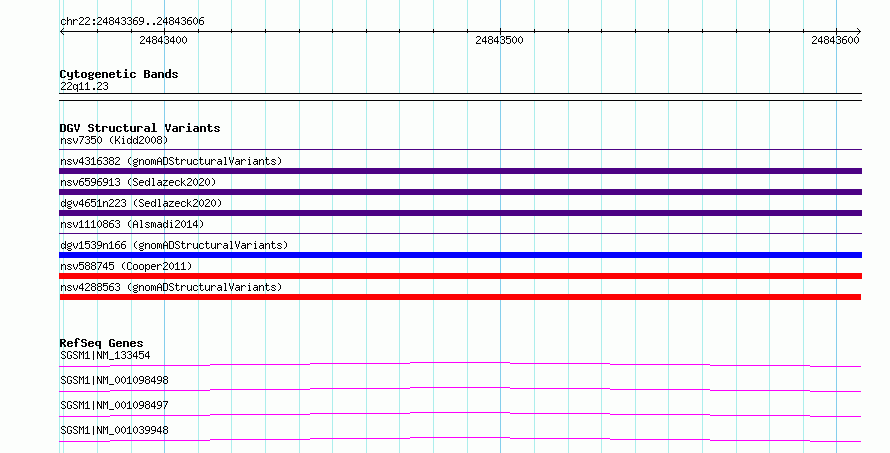Image resolution: width=890 pixels, height=453 pixels.
Task: Click the magenta line for SGSM1|NM_001098498
Action: tap(460, 389)
